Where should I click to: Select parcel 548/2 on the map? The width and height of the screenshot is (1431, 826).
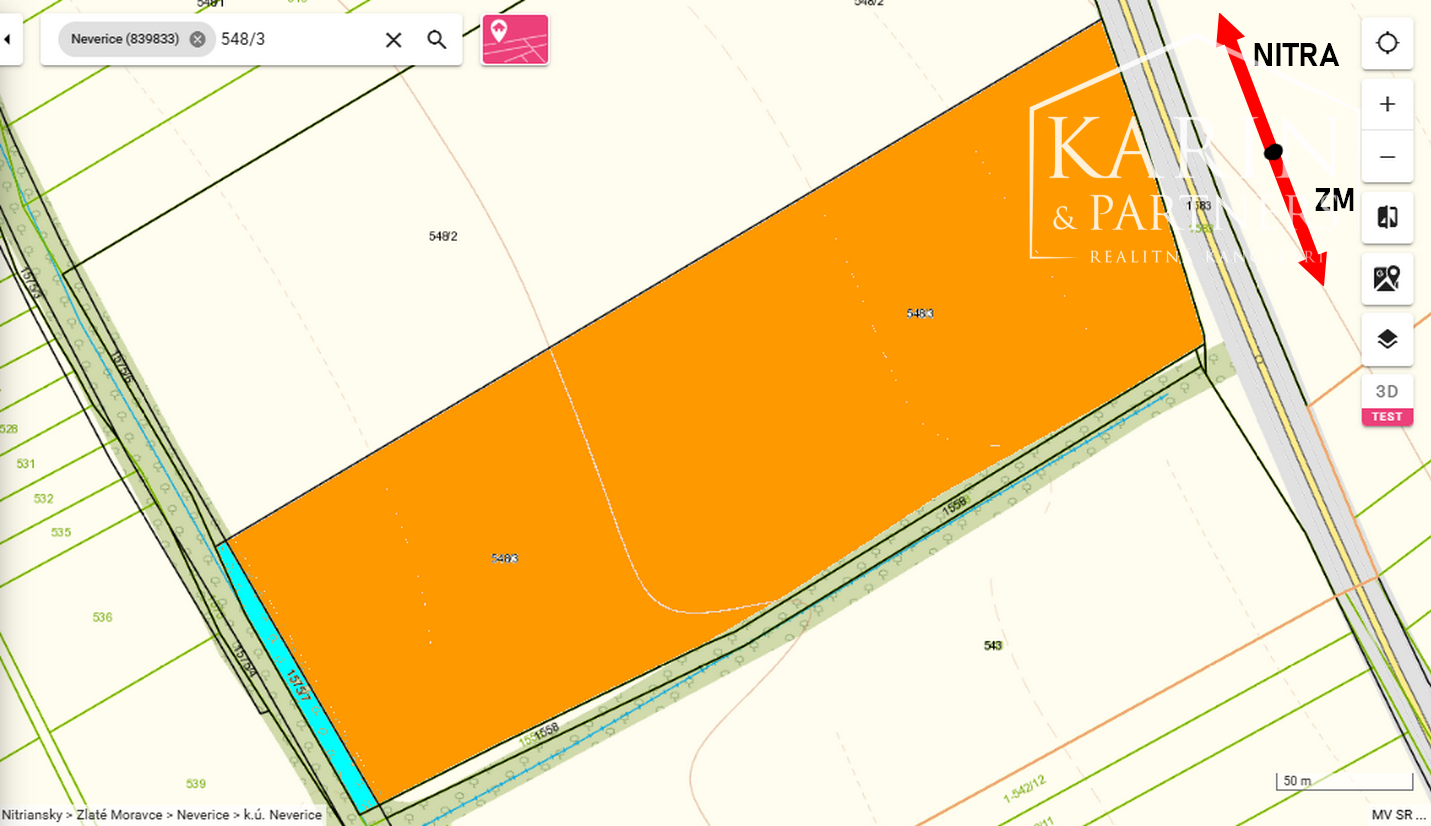tap(442, 237)
